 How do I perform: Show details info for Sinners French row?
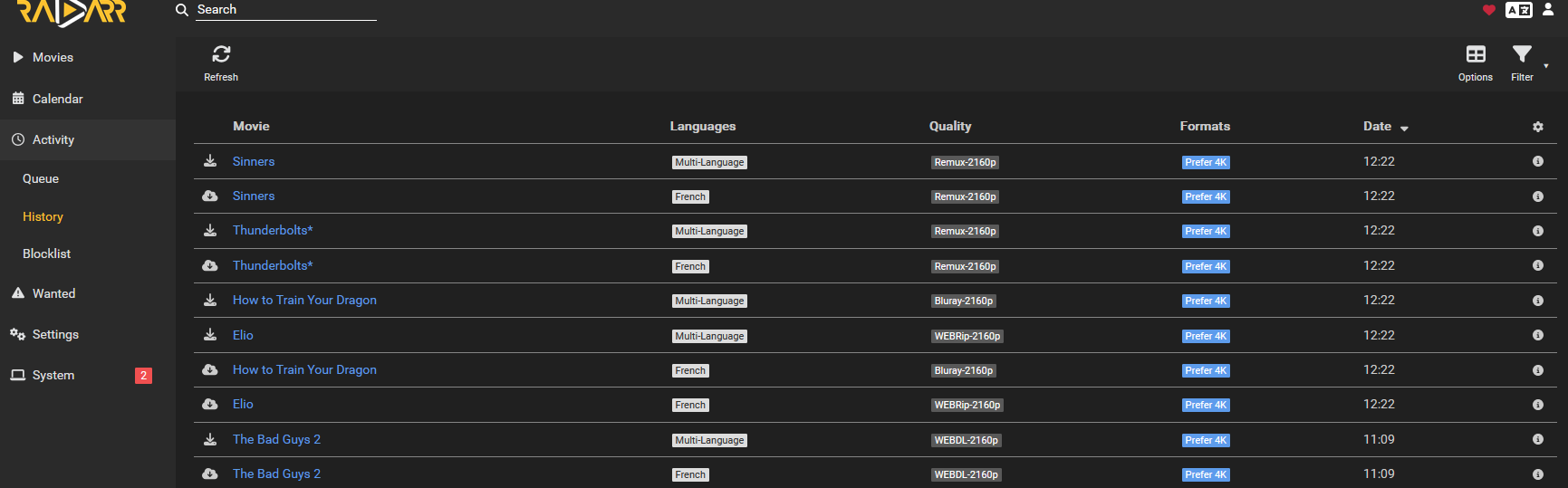pyautogui.click(x=1537, y=196)
